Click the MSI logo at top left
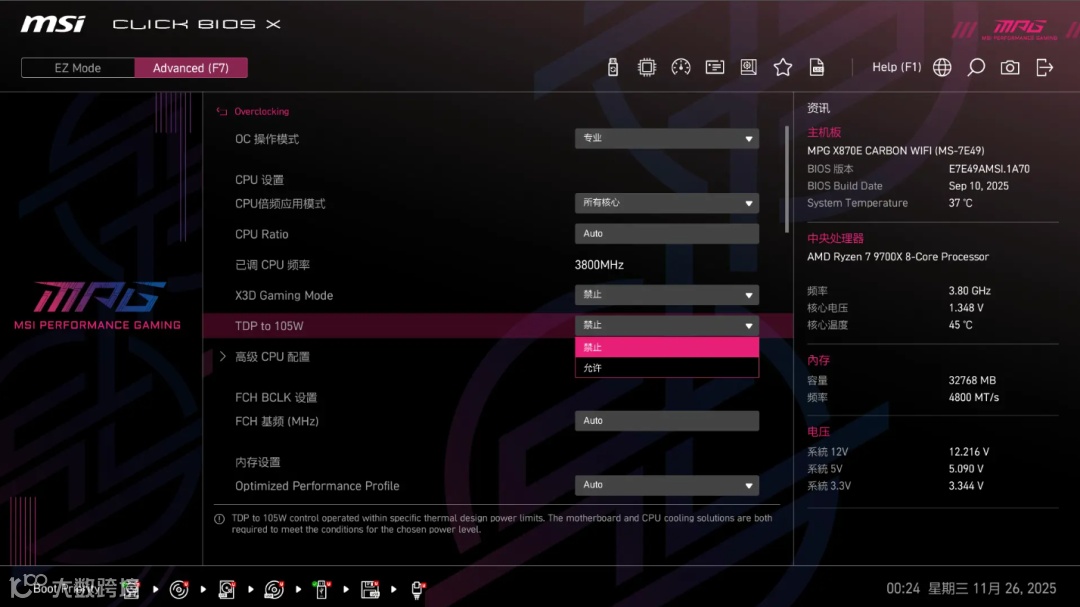The width and height of the screenshot is (1080, 607). pos(53,24)
